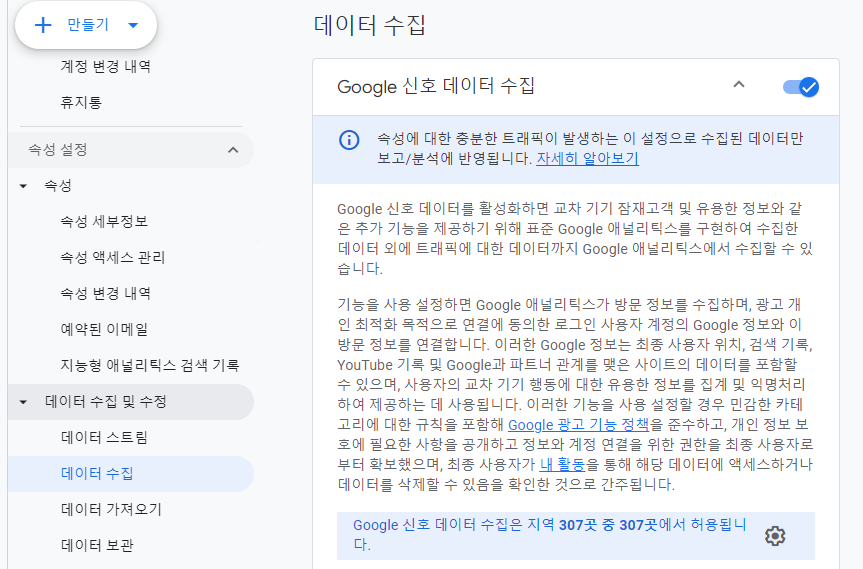This screenshot has width=863, height=569.
Task: Open the 내 활동 link
Action: (562, 464)
